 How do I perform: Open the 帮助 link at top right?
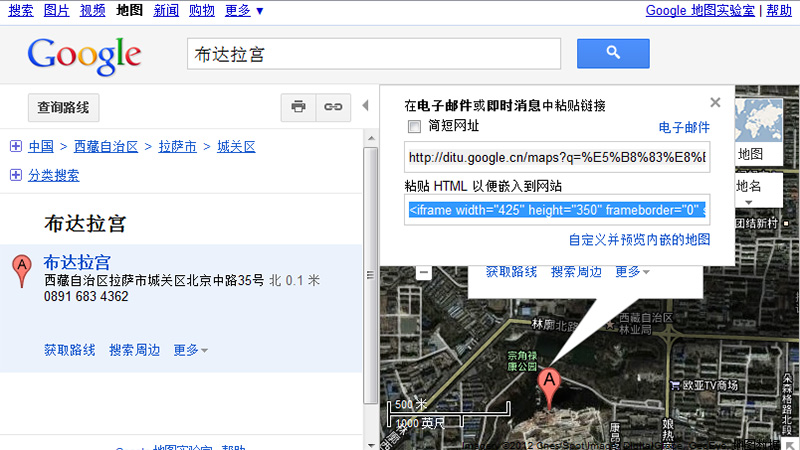tap(779, 10)
